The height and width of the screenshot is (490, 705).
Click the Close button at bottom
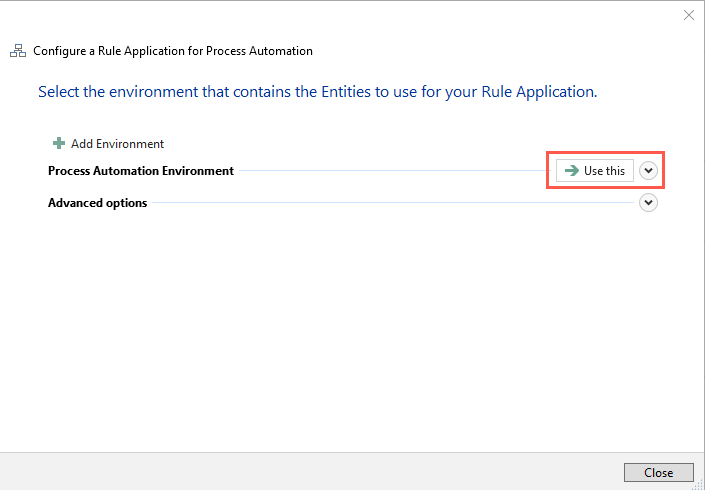tap(658, 473)
